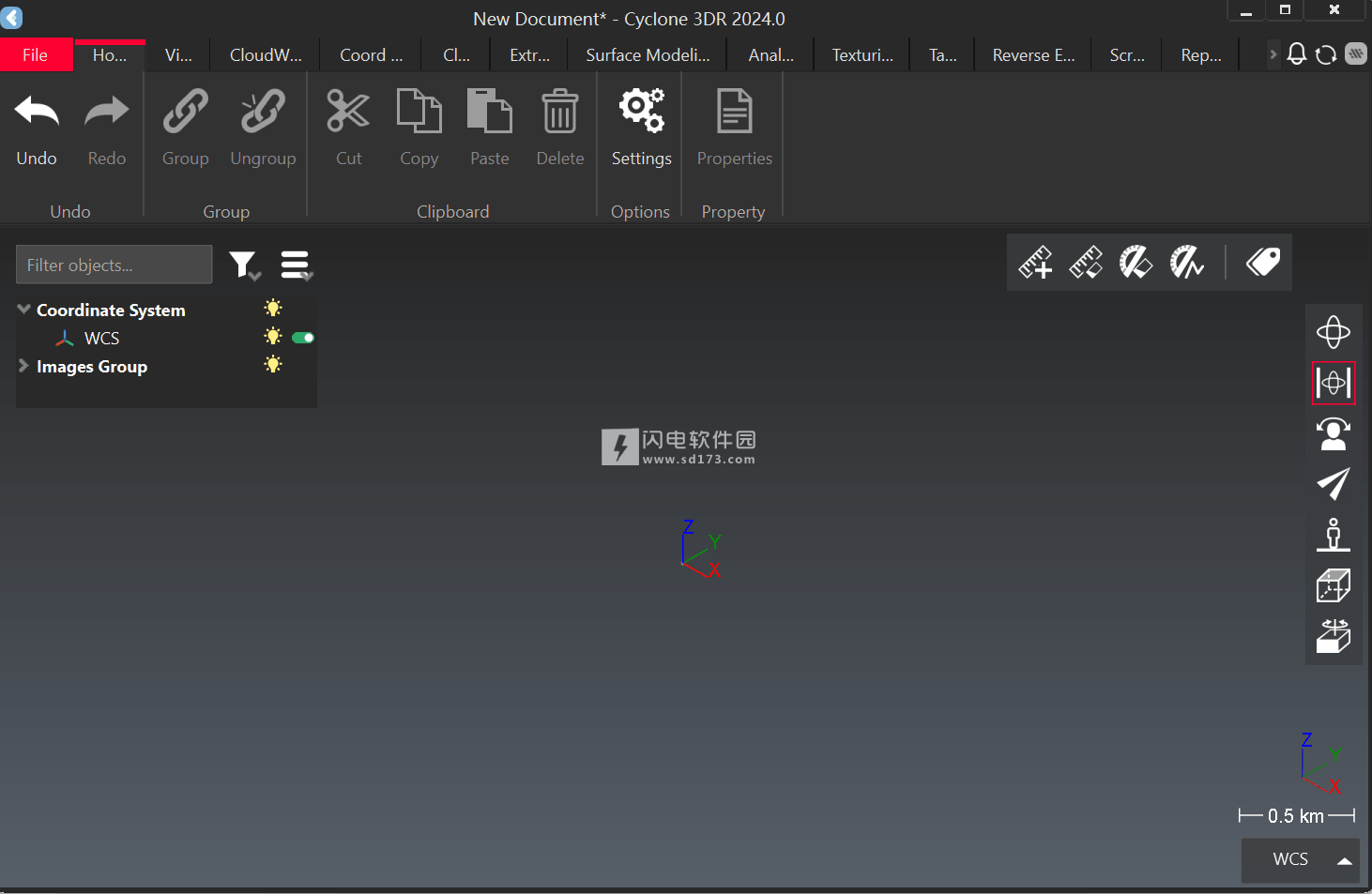Toggle Images Group visibility light bulb
Viewport: 1372px width, 894px height.
[x=273, y=364]
